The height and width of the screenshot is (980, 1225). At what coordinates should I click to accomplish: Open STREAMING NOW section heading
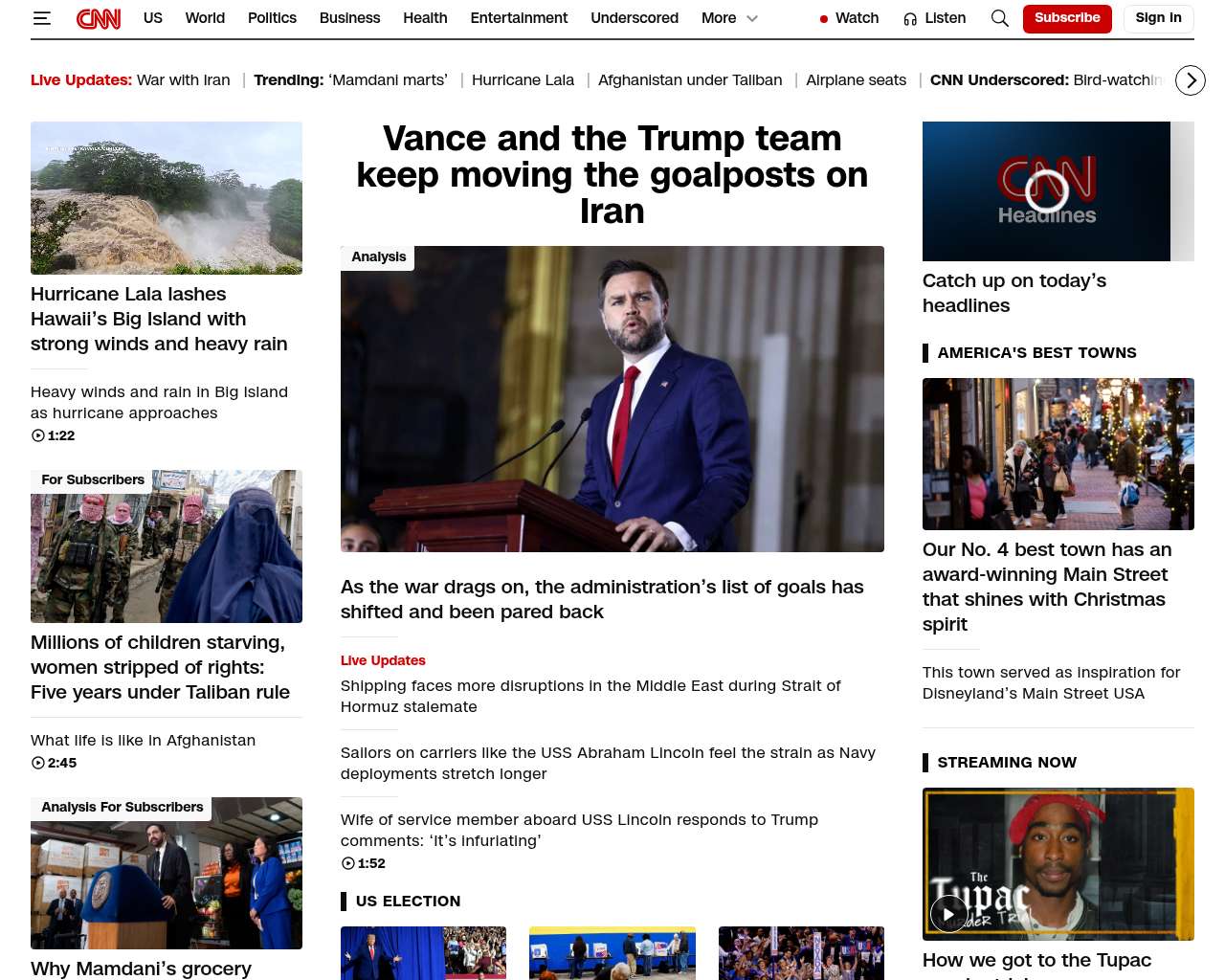click(1007, 763)
